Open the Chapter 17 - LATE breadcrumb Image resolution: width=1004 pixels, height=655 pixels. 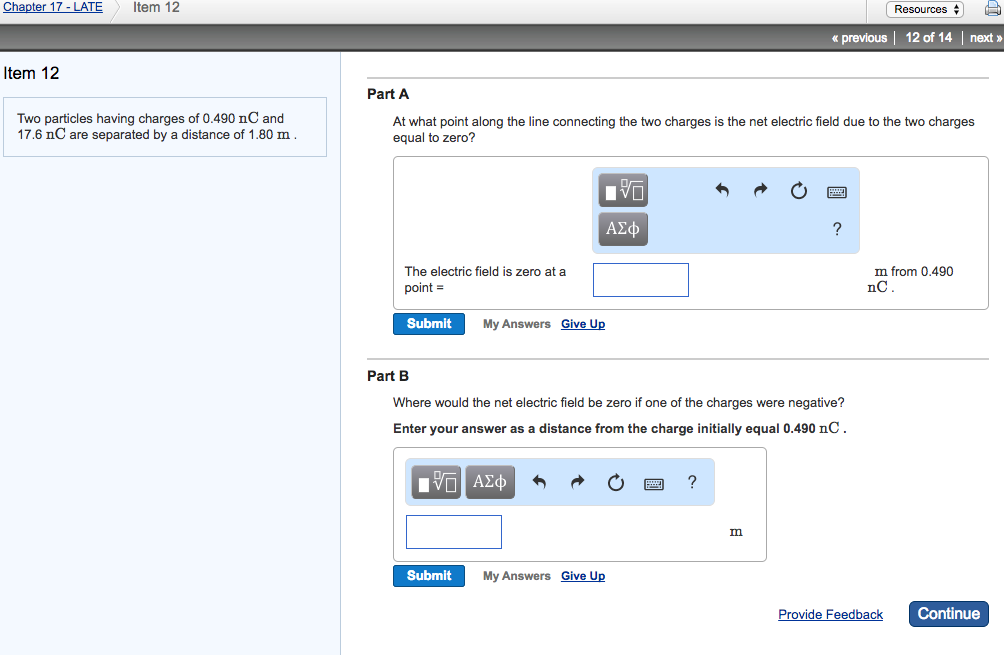52,7
